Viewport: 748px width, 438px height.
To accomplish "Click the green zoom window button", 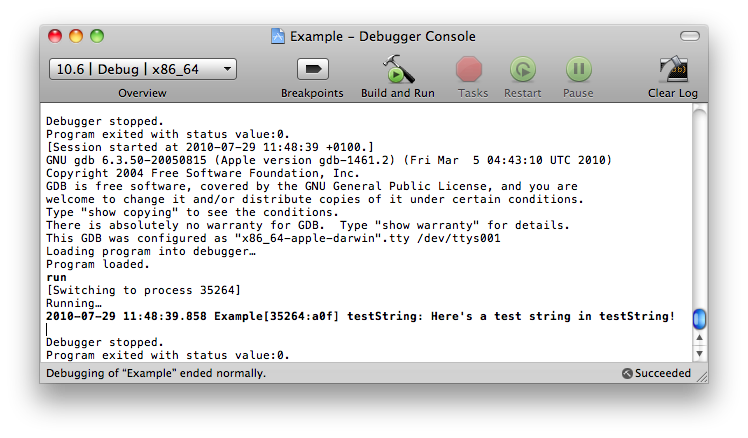I will [x=97, y=36].
